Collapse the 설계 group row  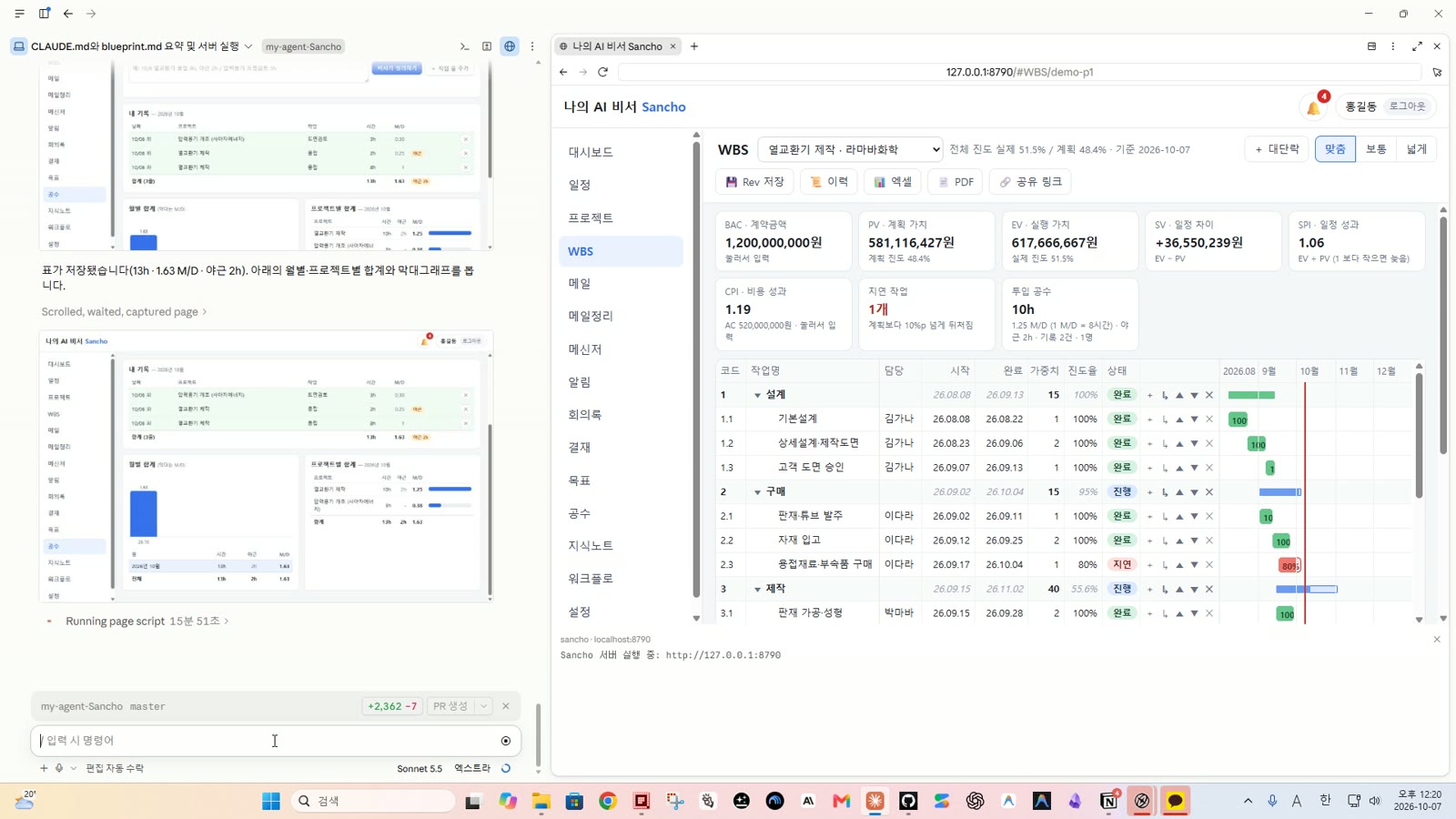(x=757, y=395)
